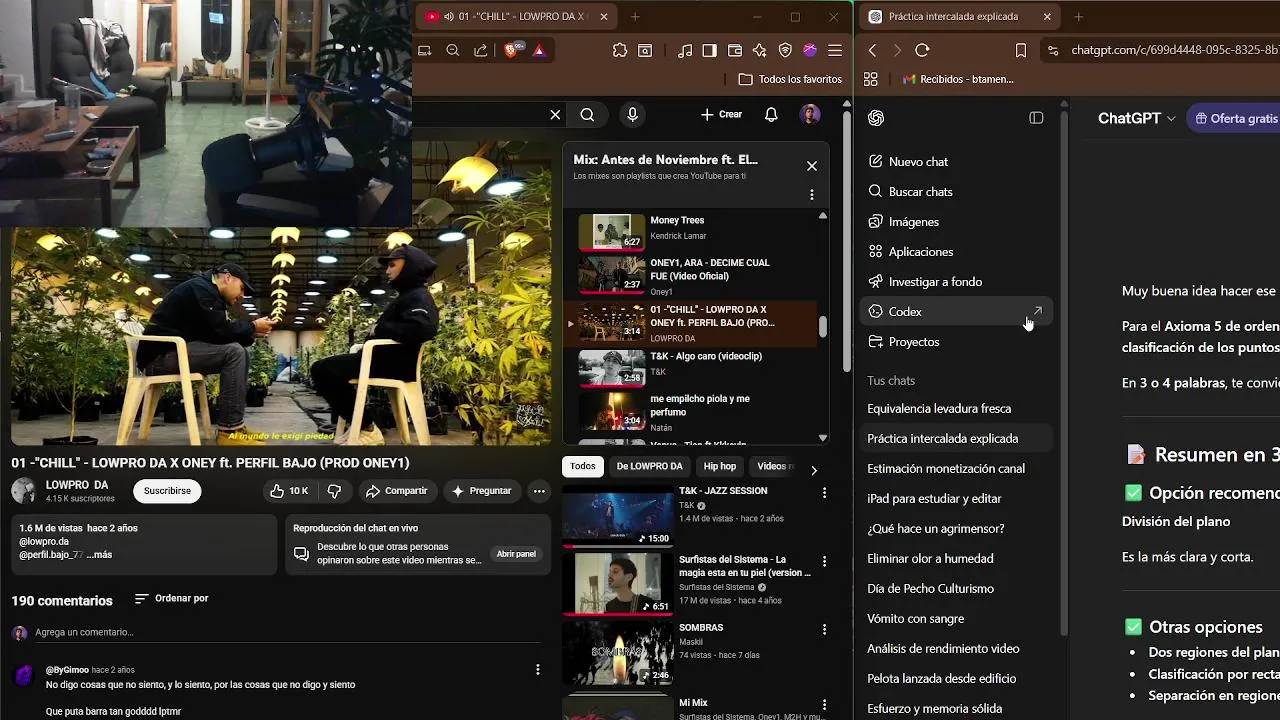The image size is (1280, 720).
Task: Open options menu for 'SOMBRAS' video
Action: tap(824, 630)
